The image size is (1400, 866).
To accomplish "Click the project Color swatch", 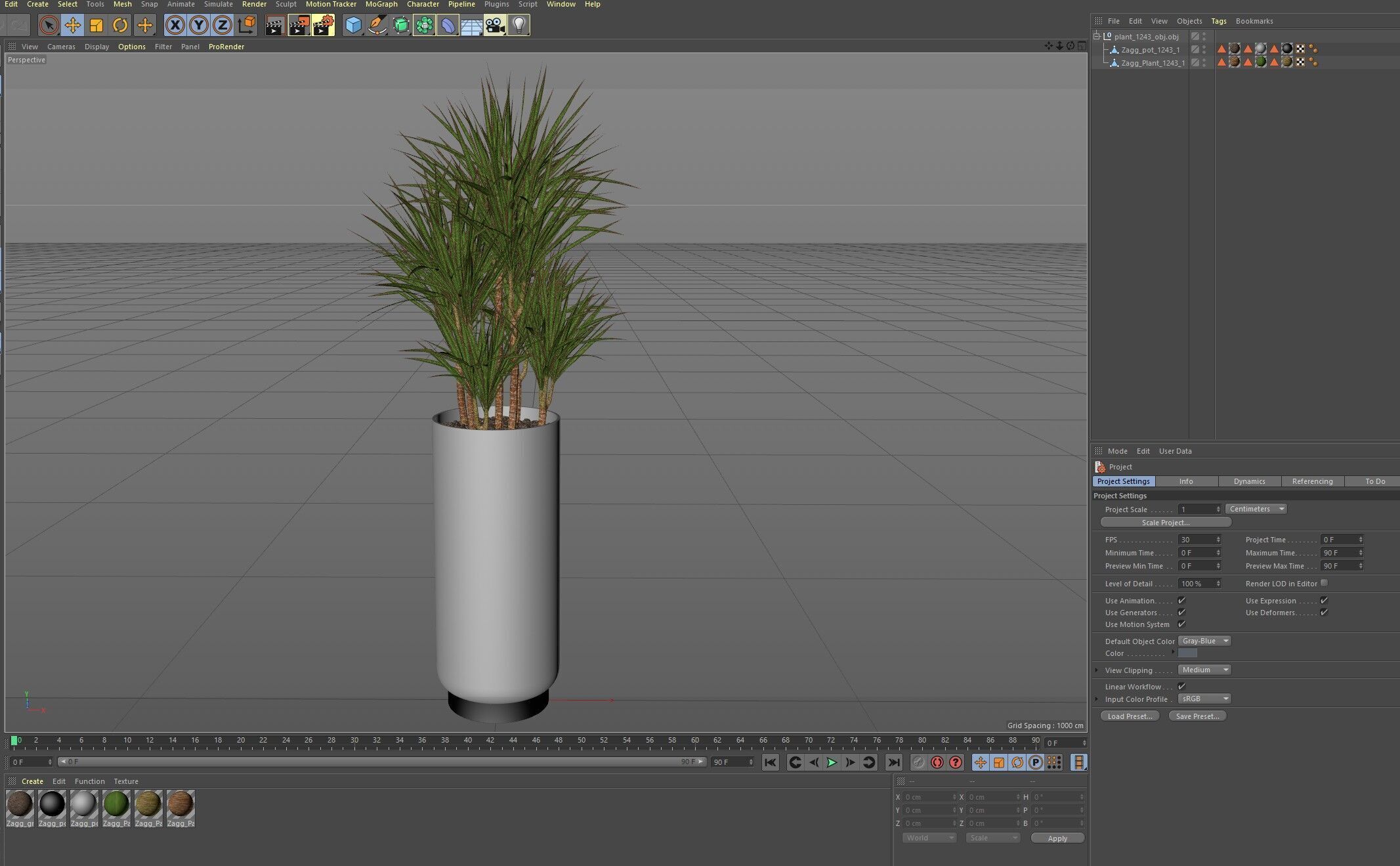I will pos(1187,653).
